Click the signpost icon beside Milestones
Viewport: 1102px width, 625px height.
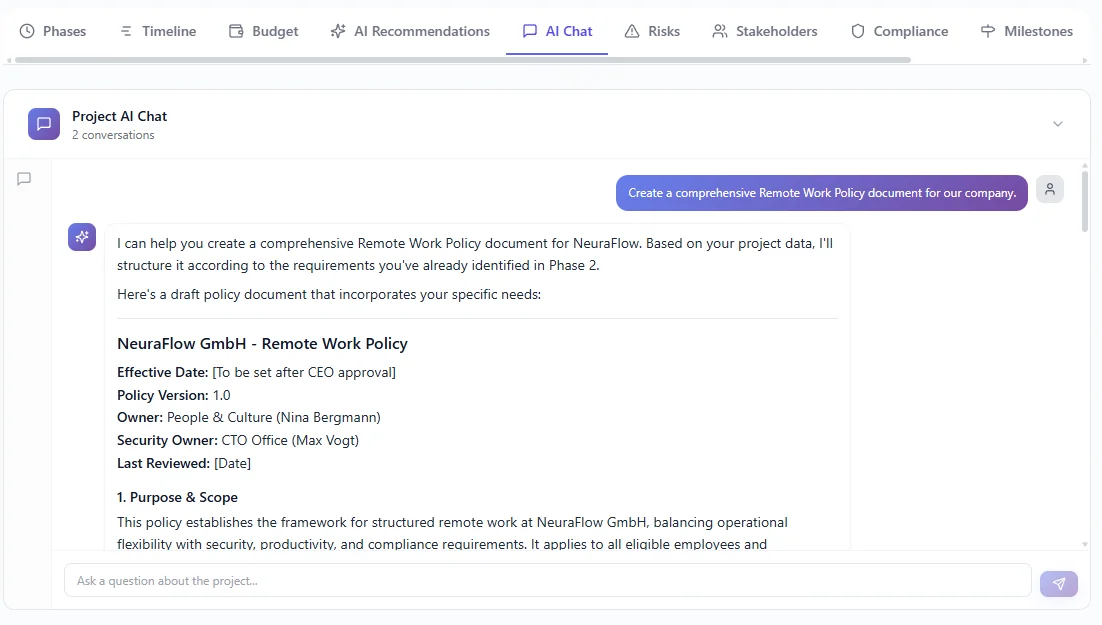click(x=988, y=31)
